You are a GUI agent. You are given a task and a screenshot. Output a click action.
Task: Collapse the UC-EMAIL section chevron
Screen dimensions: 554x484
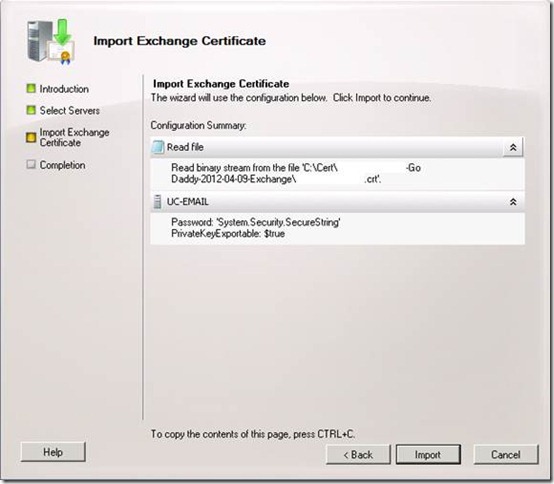pos(513,202)
